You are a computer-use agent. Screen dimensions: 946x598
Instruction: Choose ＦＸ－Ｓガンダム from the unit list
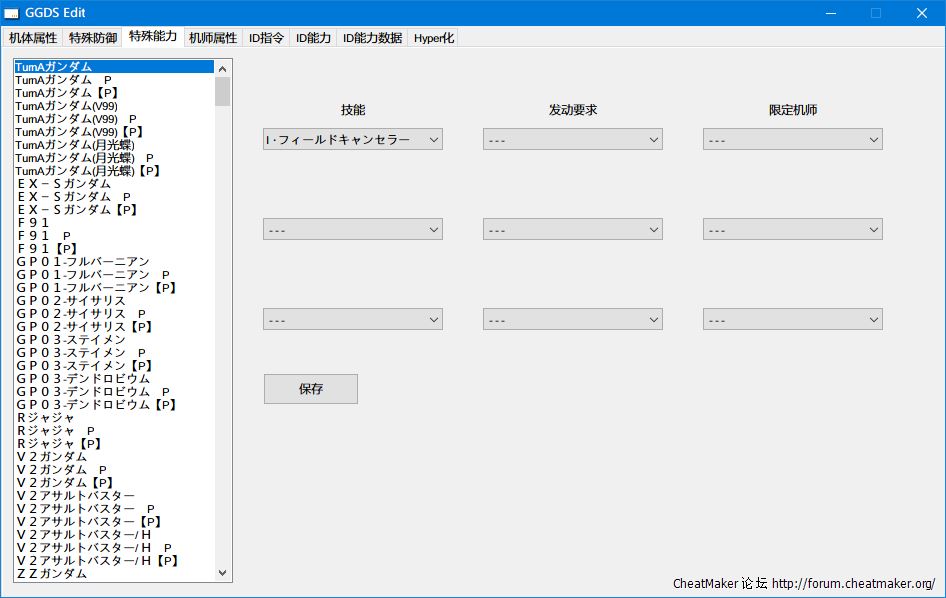[64, 184]
